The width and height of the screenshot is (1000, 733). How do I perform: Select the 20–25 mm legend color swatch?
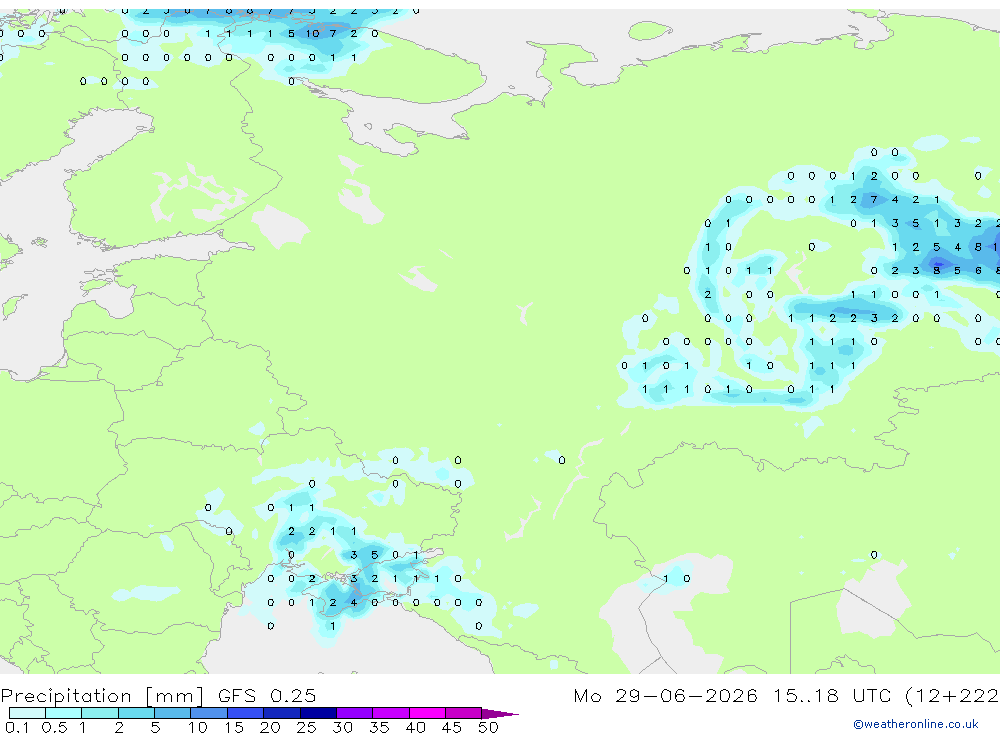(x=281, y=713)
